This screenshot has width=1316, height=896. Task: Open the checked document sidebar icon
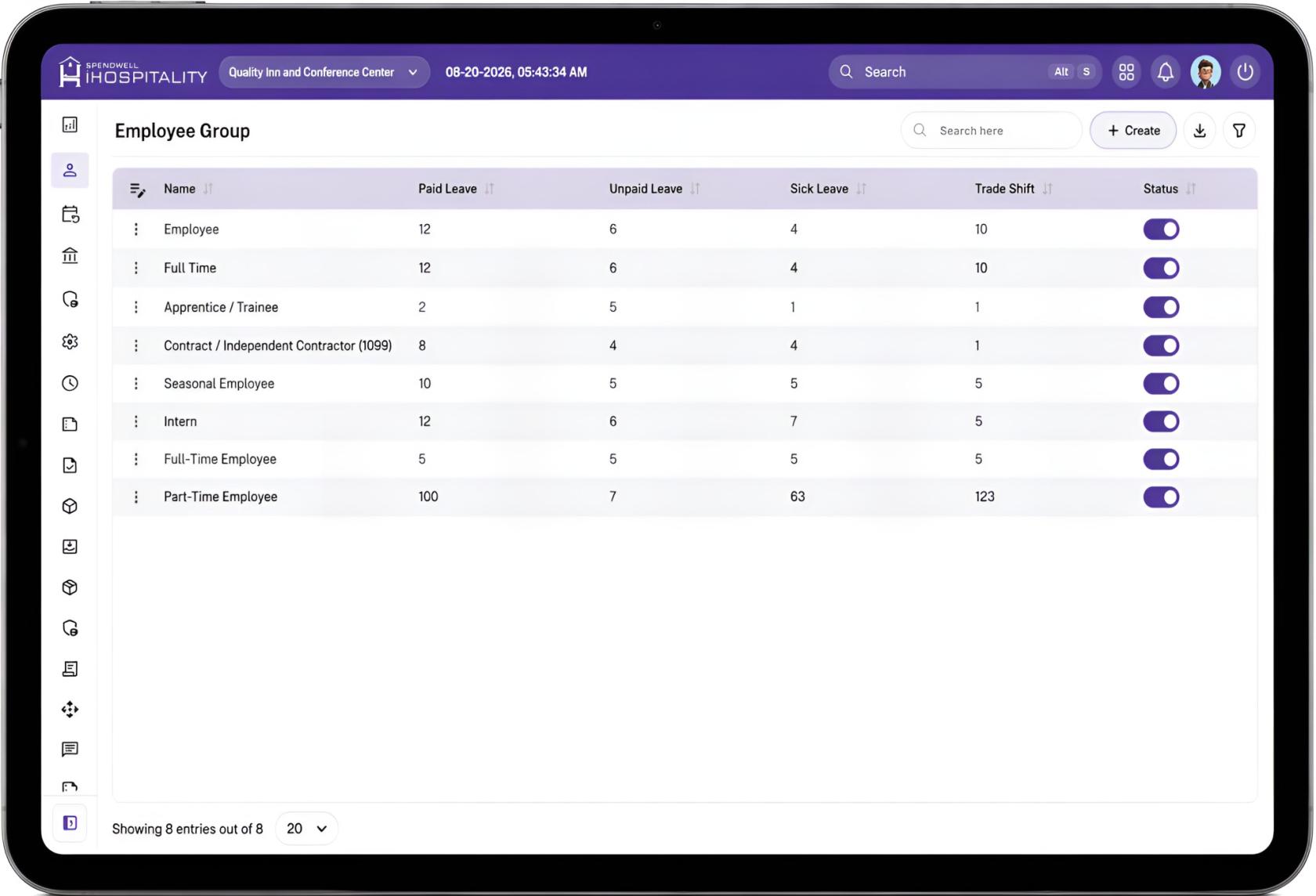(x=70, y=465)
